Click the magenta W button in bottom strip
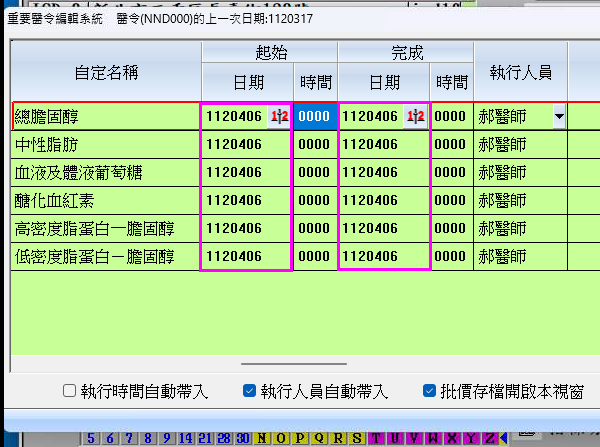This screenshot has width=600, height=447. (433, 438)
